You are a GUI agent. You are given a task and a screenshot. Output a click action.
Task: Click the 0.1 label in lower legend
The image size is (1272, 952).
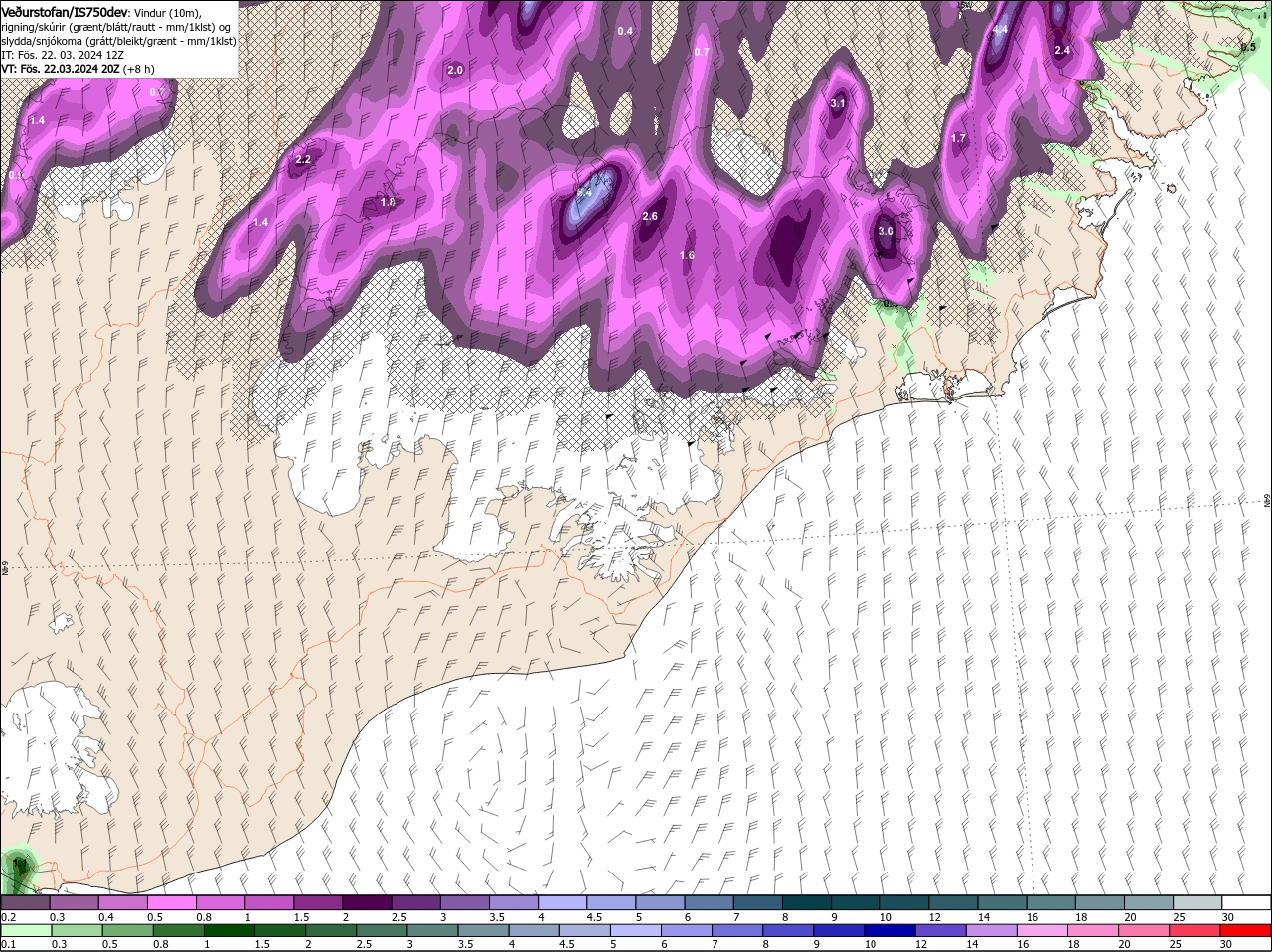pos(8,944)
